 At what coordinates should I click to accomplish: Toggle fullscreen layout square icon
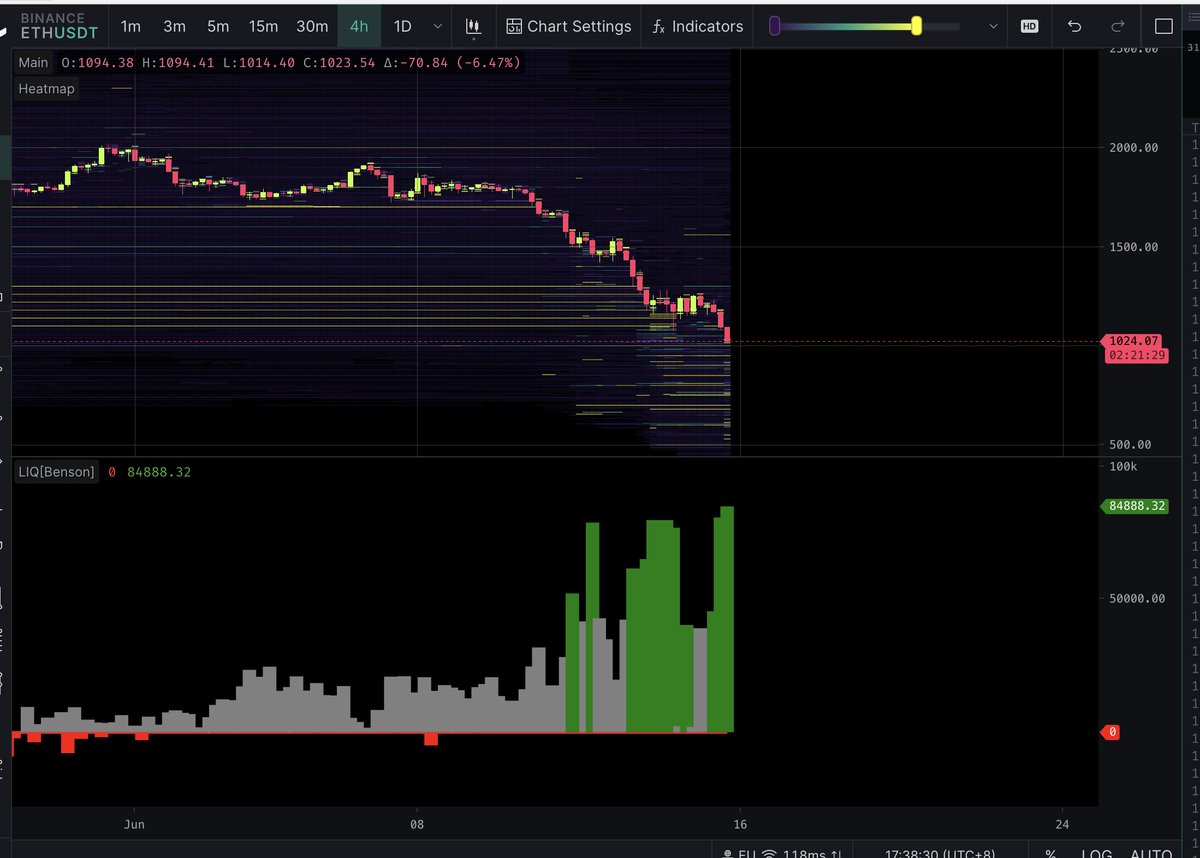click(1164, 27)
